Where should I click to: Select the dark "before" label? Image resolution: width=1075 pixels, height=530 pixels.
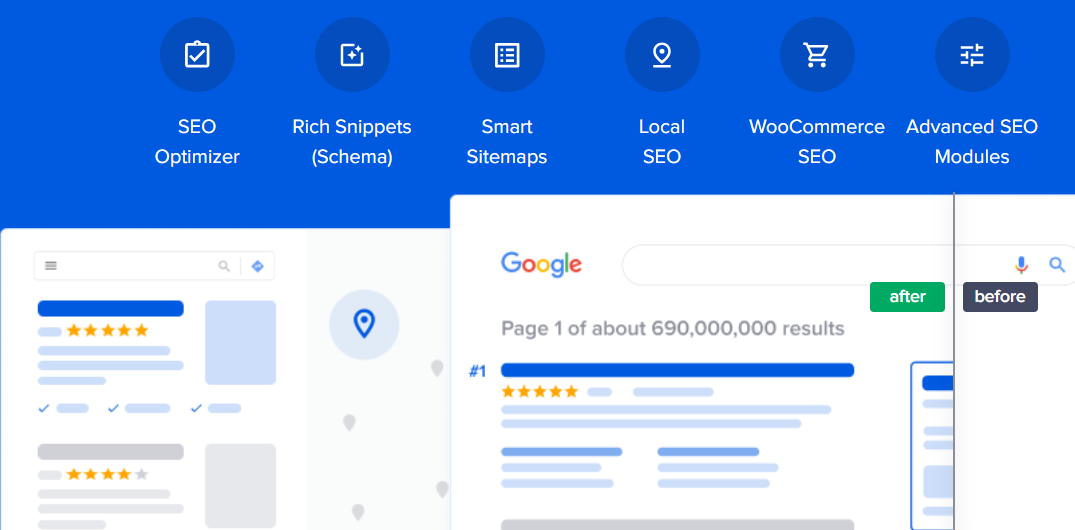tap(1000, 297)
